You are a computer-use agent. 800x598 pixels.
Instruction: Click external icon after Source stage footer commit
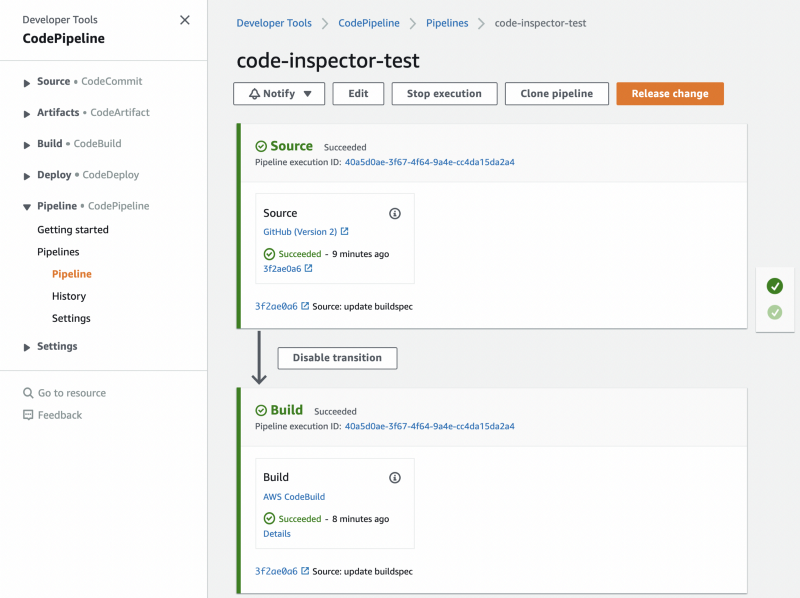305,306
